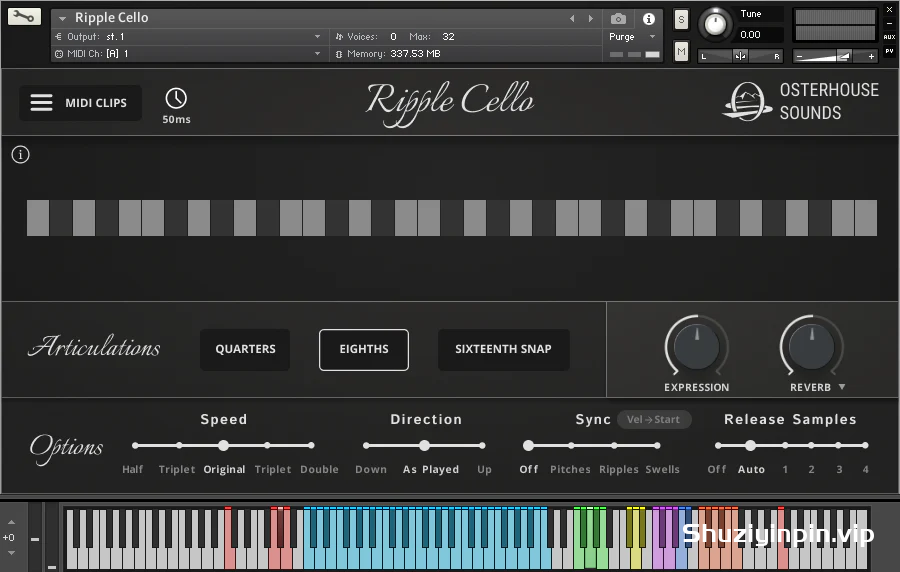
Task: Select the Sixteenth Snap articulation
Action: (x=503, y=349)
